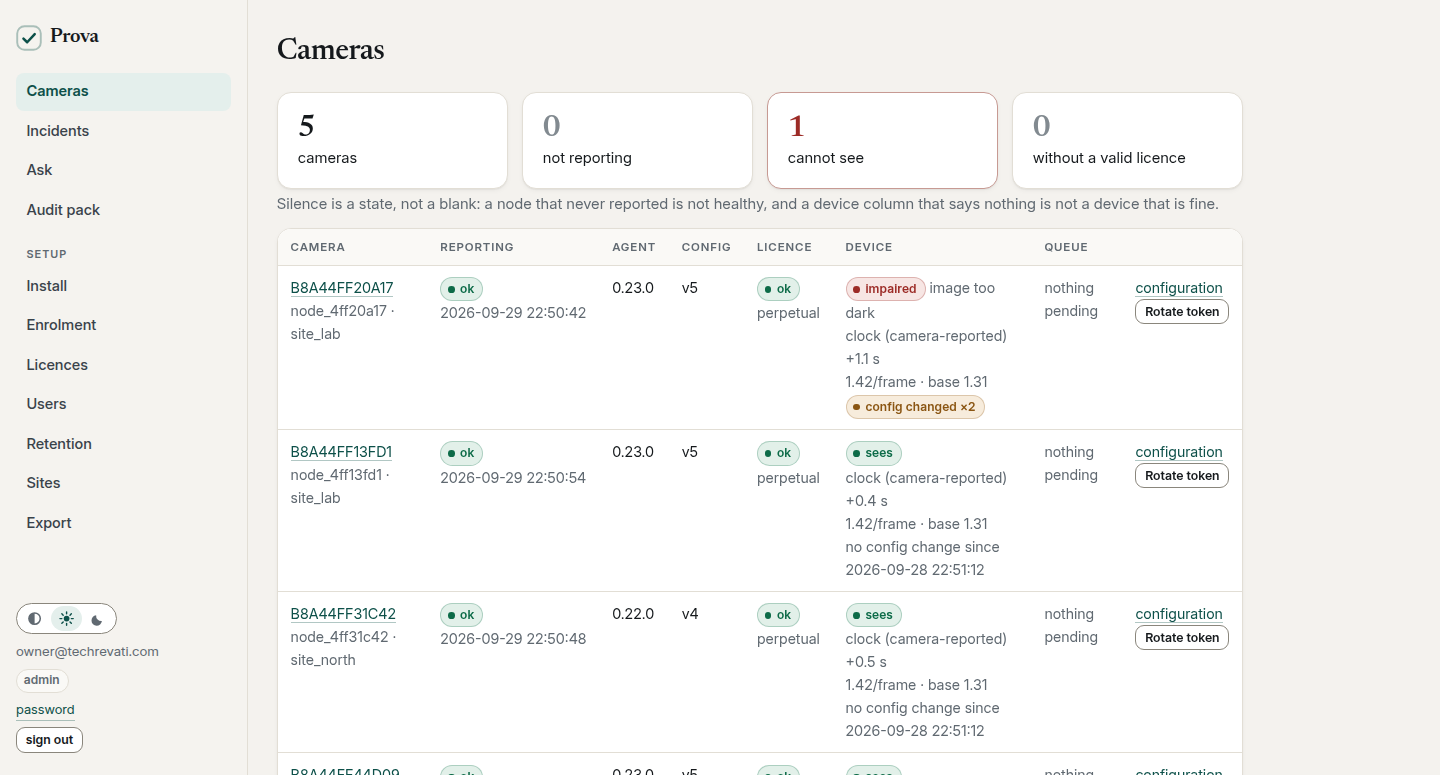This screenshot has height=775, width=1440.
Task: Rotate token for camera B8A44FF20A17
Action: point(1182,311)
